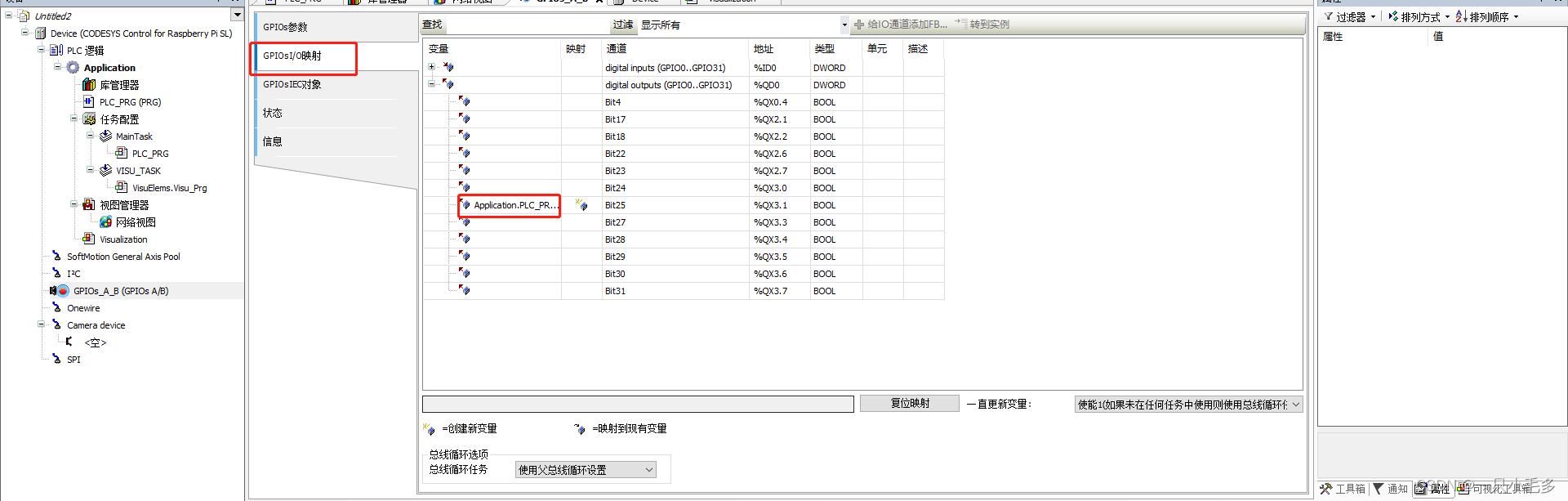Viewport: 1568px width, 501px height.
Task: Click the SoftMotion General Axis Pool icon
Action: pyautogui.click(x=56, y=256)
